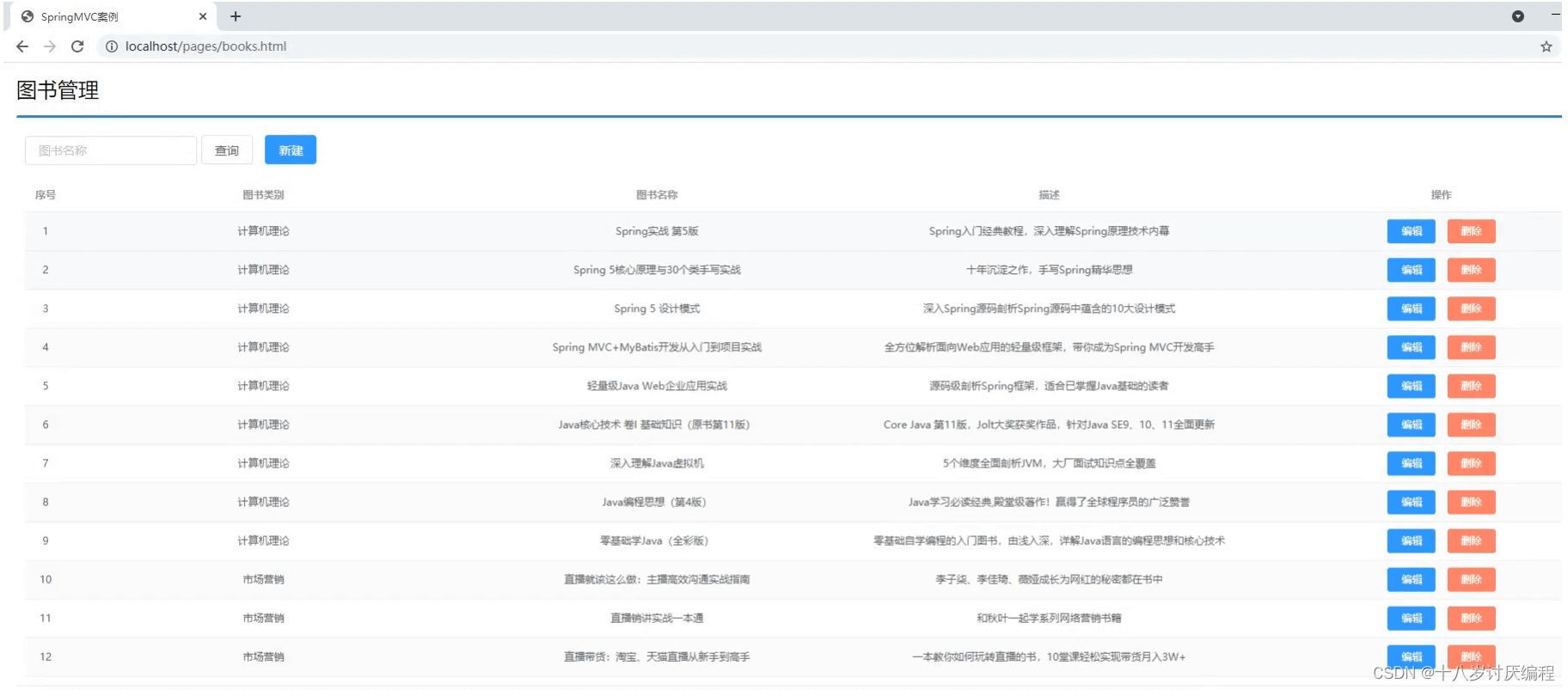The width and height of the screenshot is (1568, 690).
Task: Bookmark this page with star icon
Action: [1546, 46]
